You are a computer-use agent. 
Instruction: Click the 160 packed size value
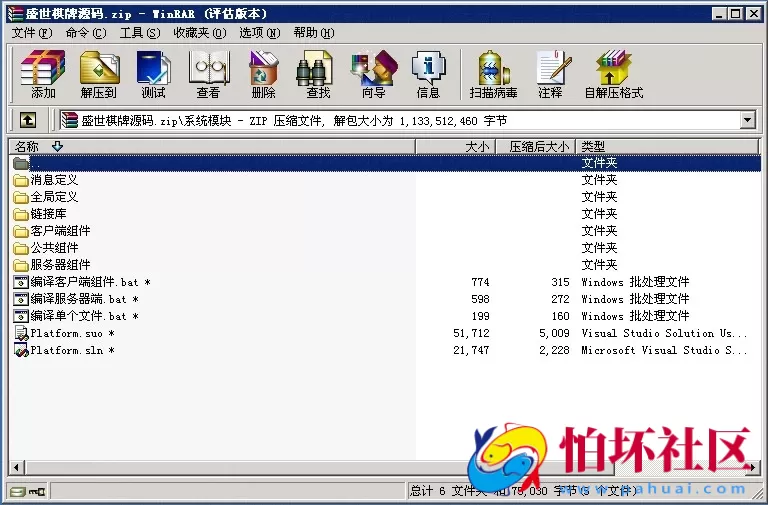tap(560, 316)
